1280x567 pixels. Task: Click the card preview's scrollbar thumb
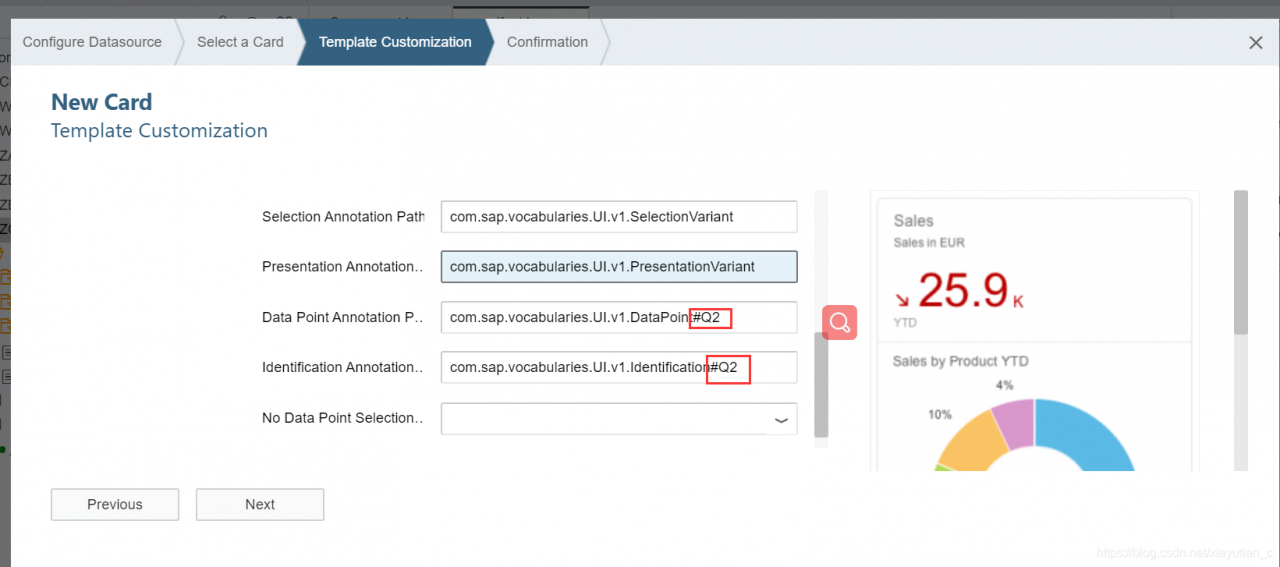coord(1240,262)
